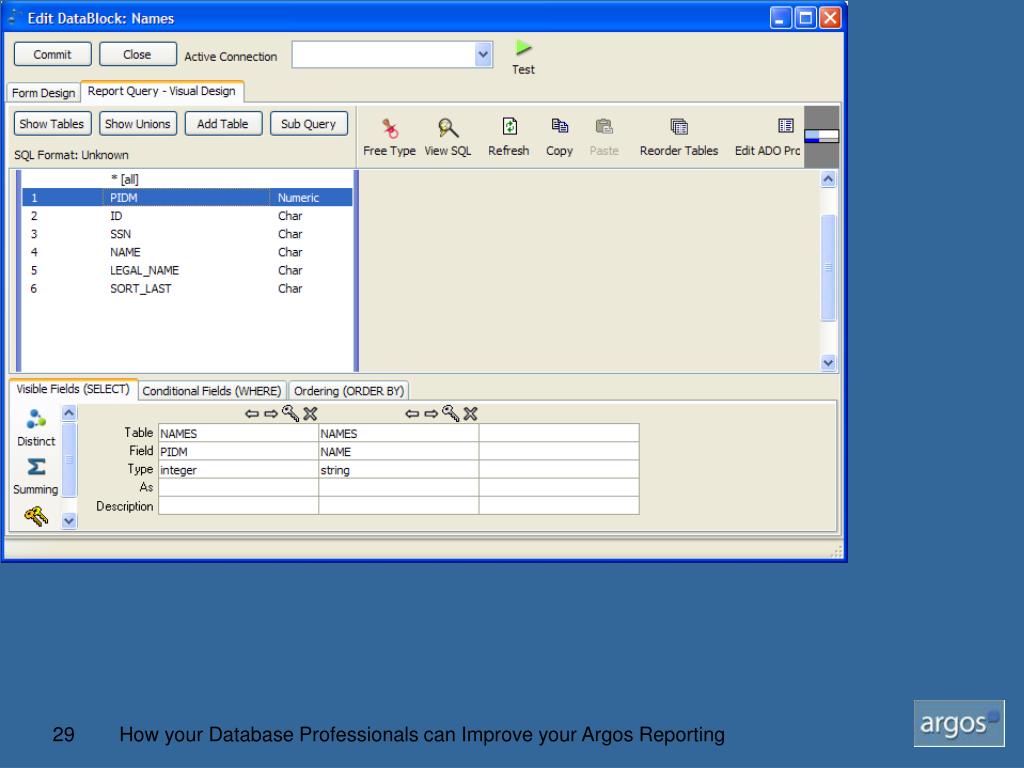1024x768 pixels.
Task: Select the gold keys icon below Summing
Action: pyautogui.click(x=36, y=517)
